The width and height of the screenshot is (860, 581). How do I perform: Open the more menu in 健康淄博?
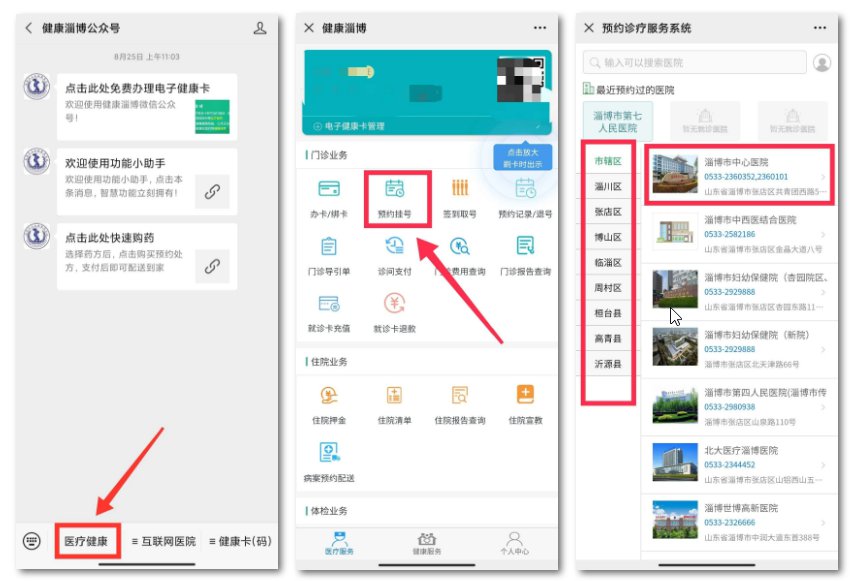pos(540,28)
